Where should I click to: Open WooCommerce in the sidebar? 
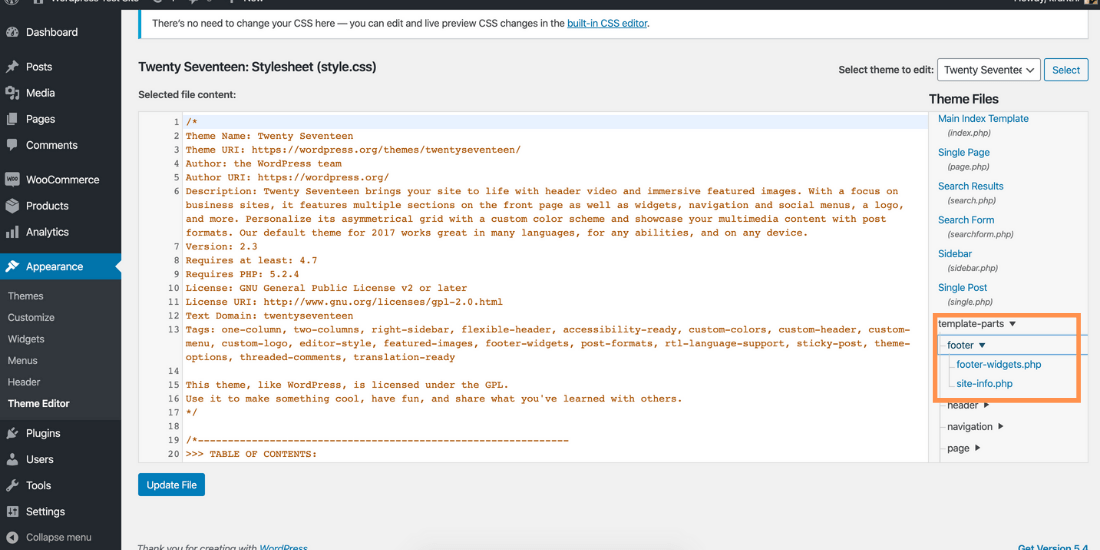[60, 180]
